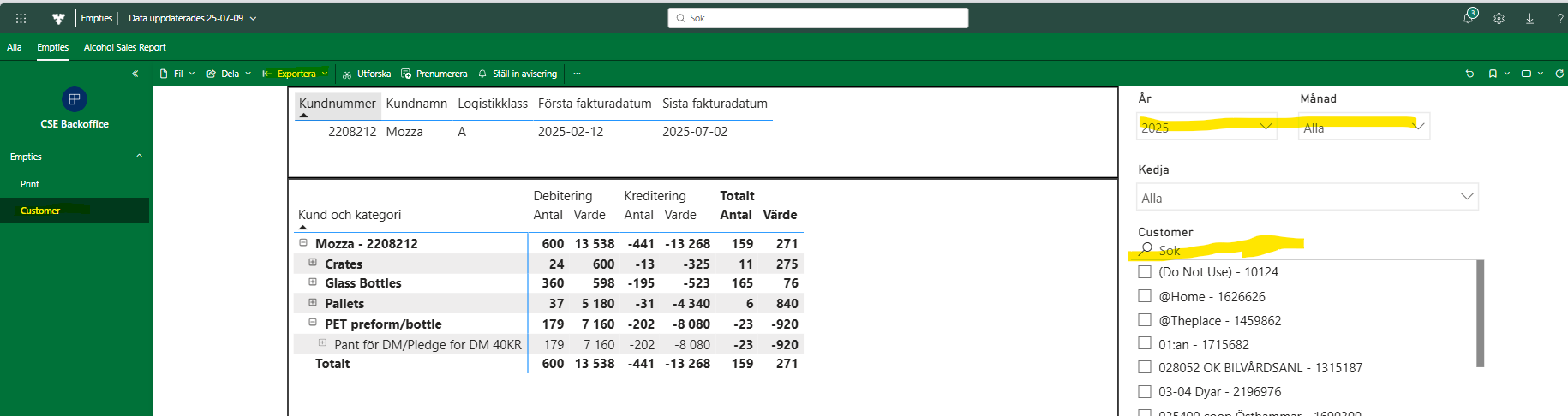Open the Kedja dropdown
1568x416 pixels.
pyautogui.click(x=1307, y=198)
